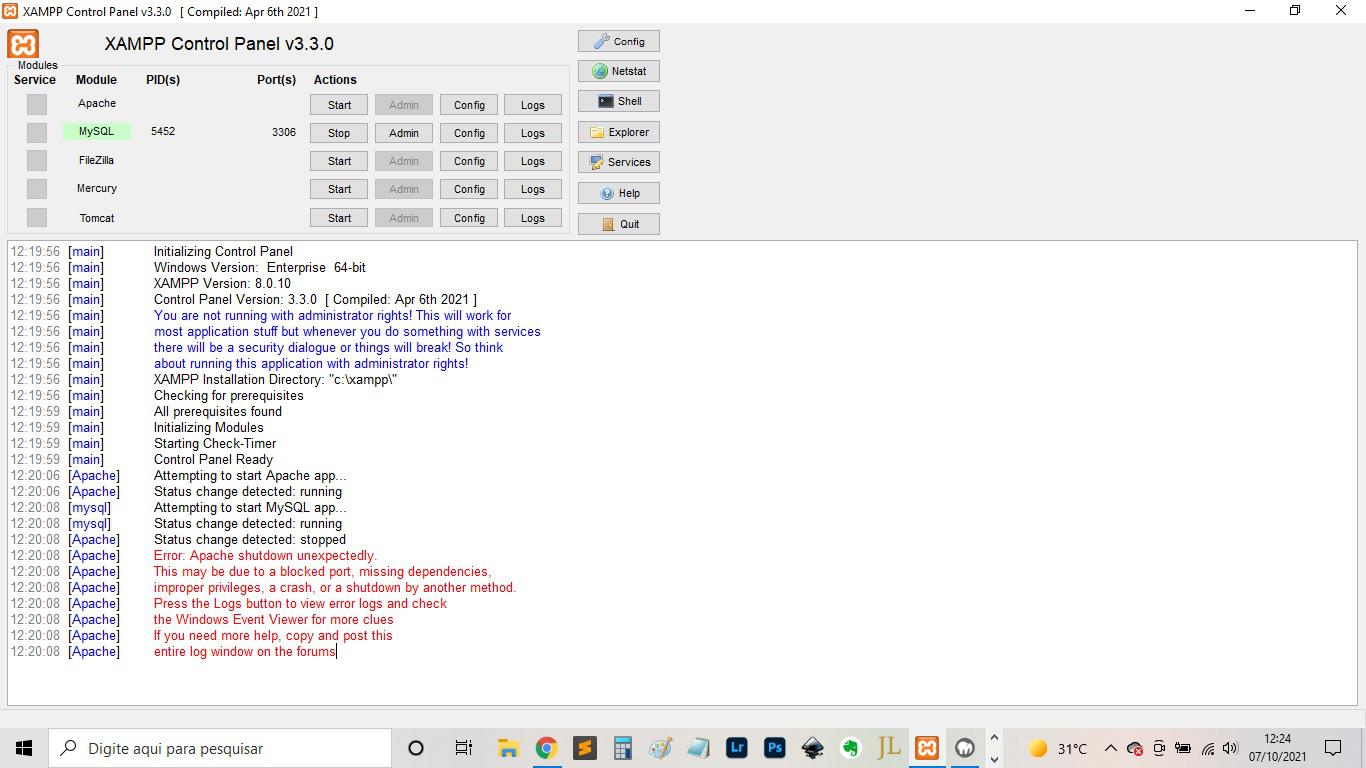This screenshot has width=1366, height=768.
Task: Open Apache module Config
Action: 469,105
